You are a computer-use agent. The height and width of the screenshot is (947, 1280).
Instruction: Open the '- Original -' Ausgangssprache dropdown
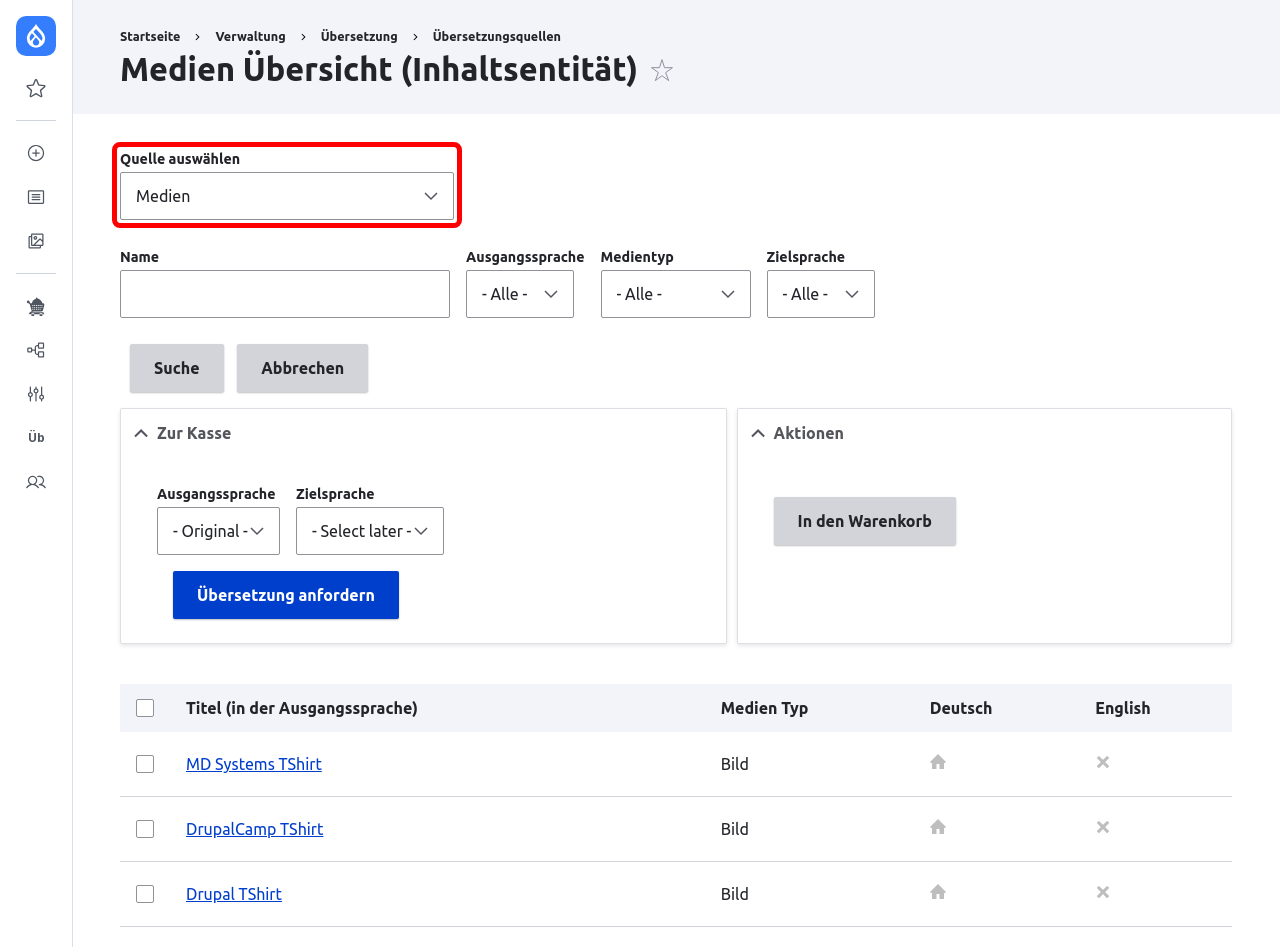(x=218, y=531)
